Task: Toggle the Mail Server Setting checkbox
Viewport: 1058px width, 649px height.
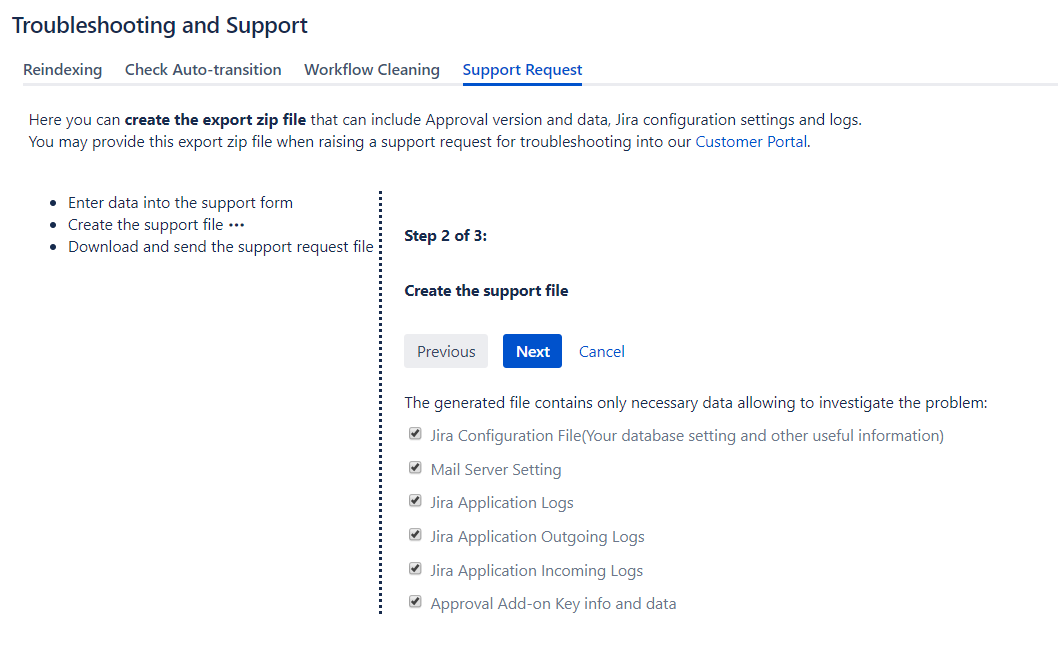Action: pyautogui.click(x=415, y=468)
